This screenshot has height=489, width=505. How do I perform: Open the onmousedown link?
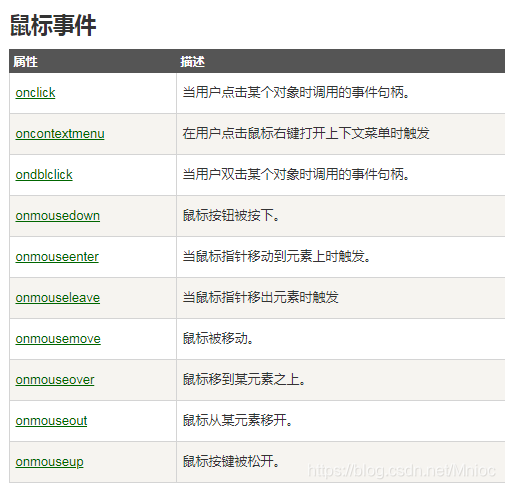58,216
